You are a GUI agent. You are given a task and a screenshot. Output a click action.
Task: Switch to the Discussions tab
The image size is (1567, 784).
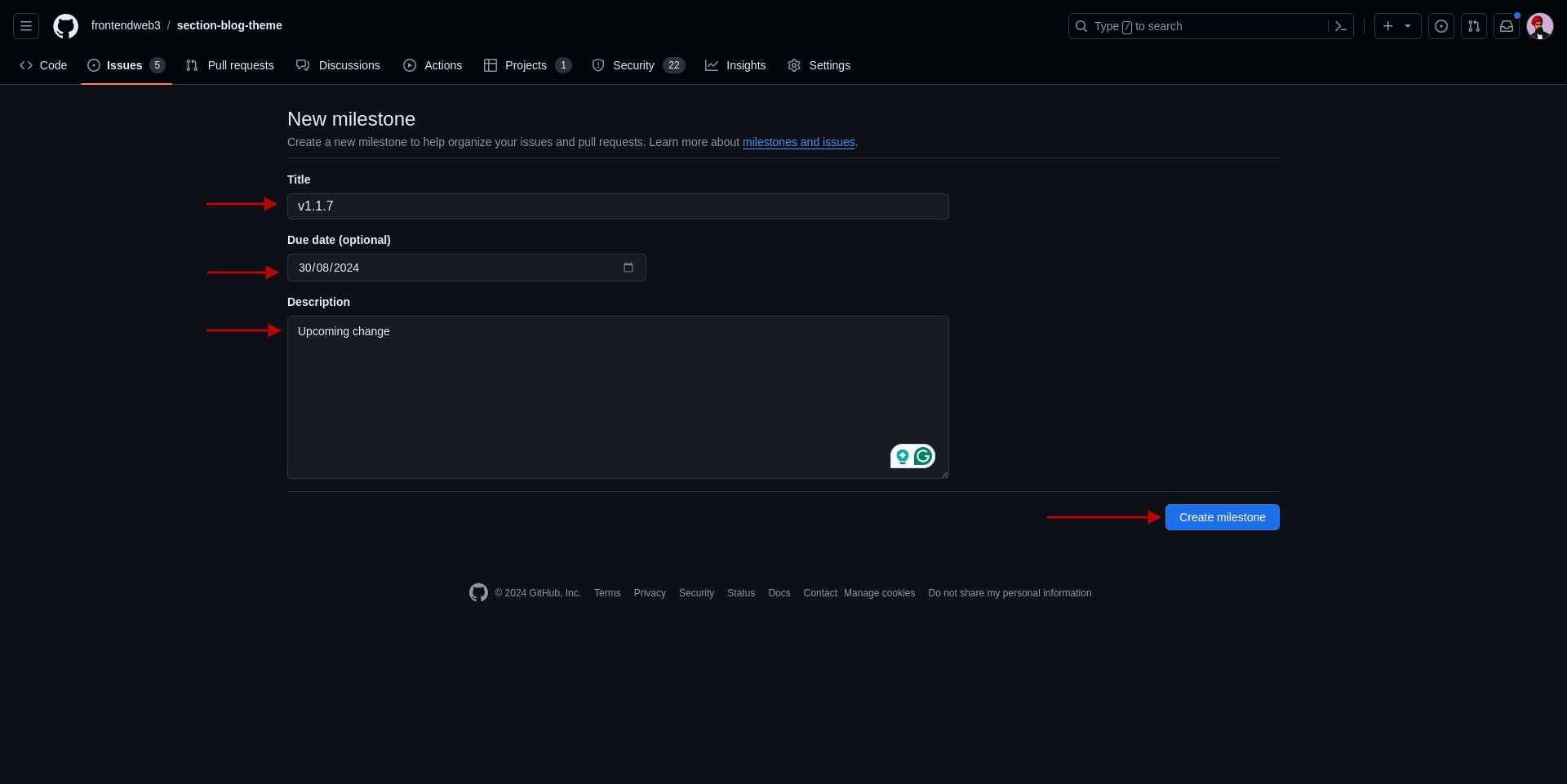338,65
